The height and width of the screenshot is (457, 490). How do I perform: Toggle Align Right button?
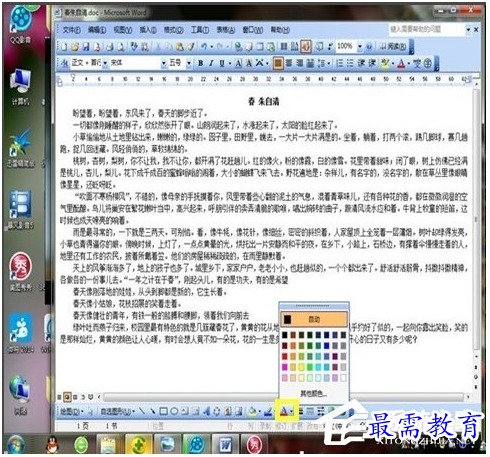click(x=299, y=63)
